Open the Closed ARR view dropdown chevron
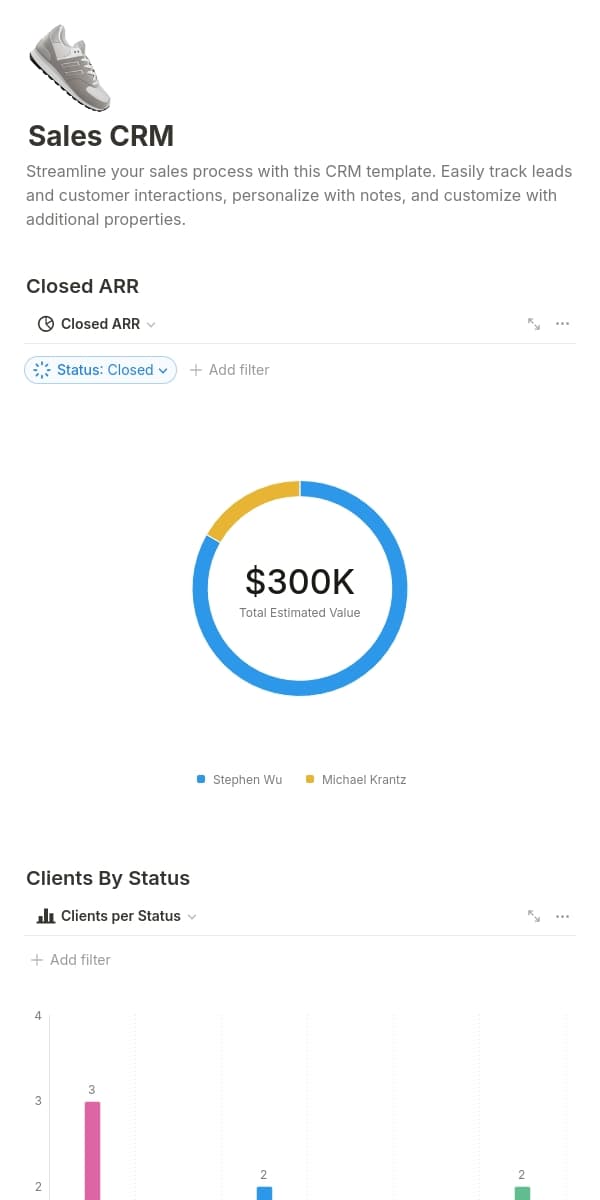Screen dimensions: 600x1200 click(151, 325)
